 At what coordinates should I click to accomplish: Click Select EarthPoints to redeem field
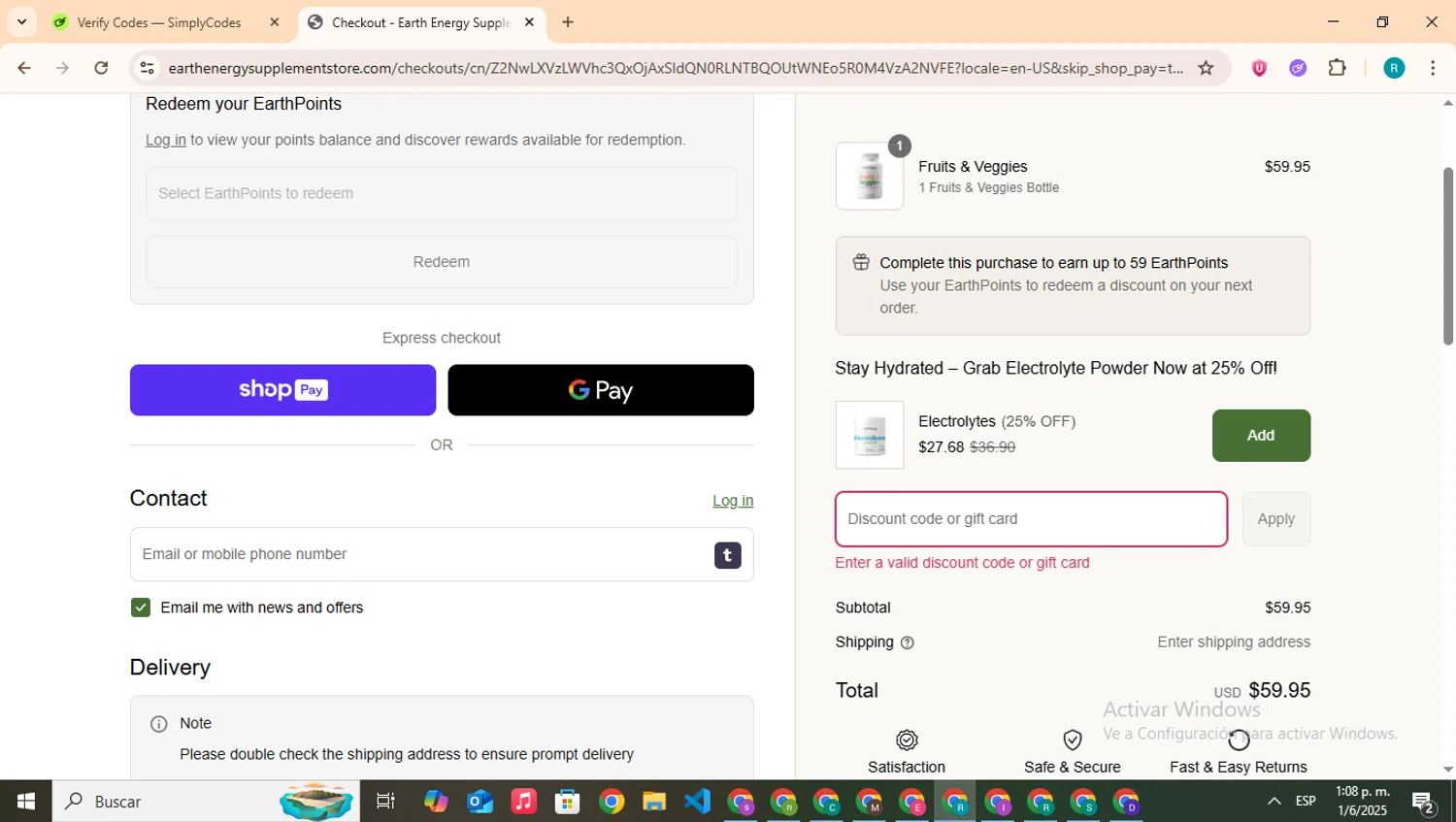coord(442,193)
